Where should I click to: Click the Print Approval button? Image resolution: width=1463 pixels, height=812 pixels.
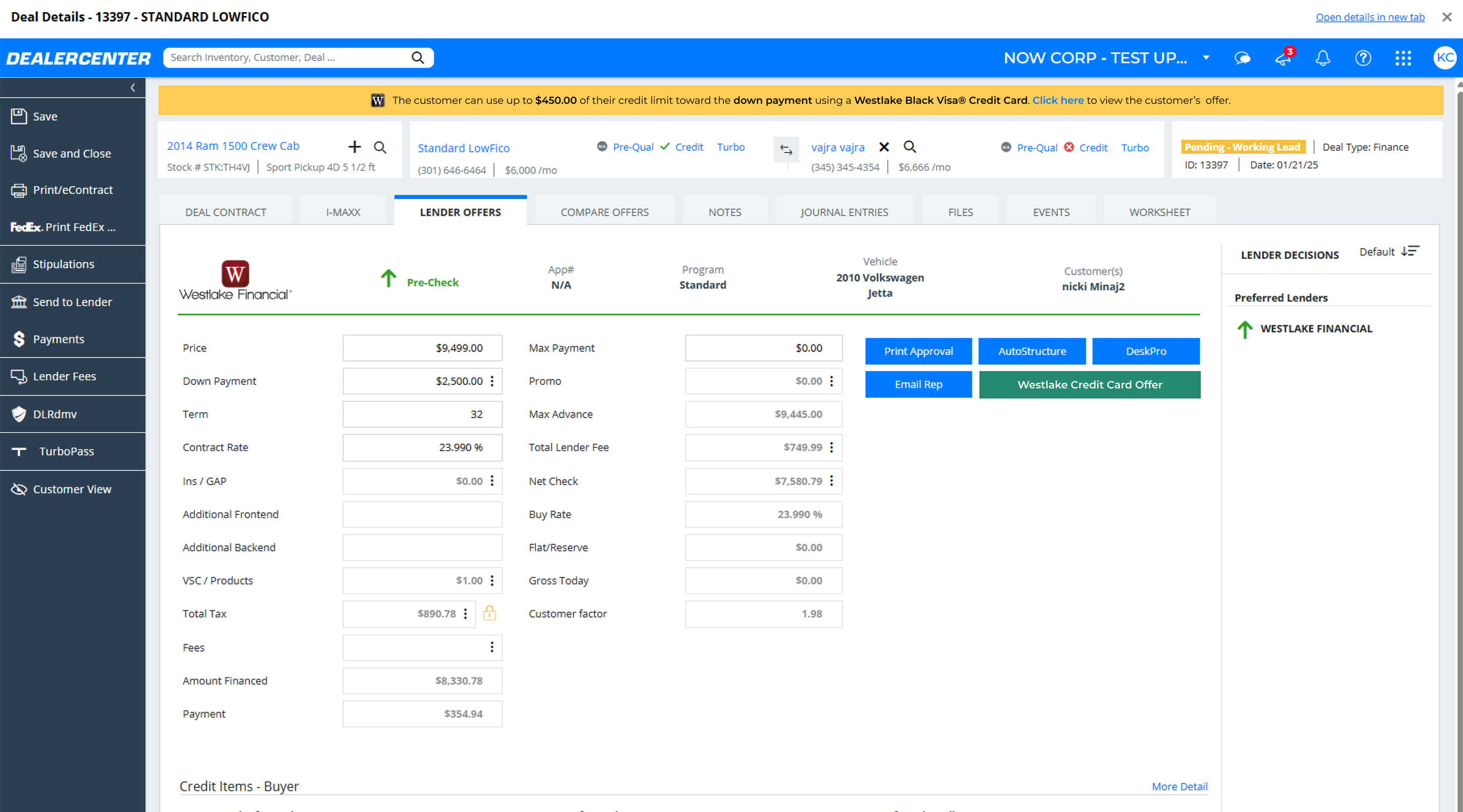click(x=918, y=352)
